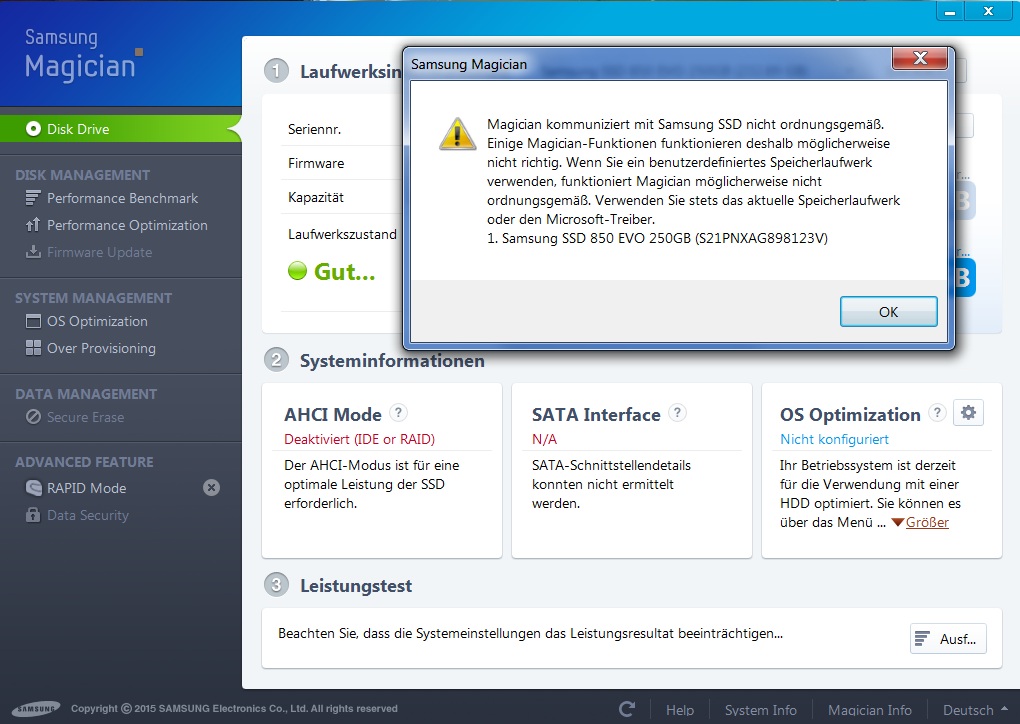Click the 'Seriennr.' label

tap(314, 129)
